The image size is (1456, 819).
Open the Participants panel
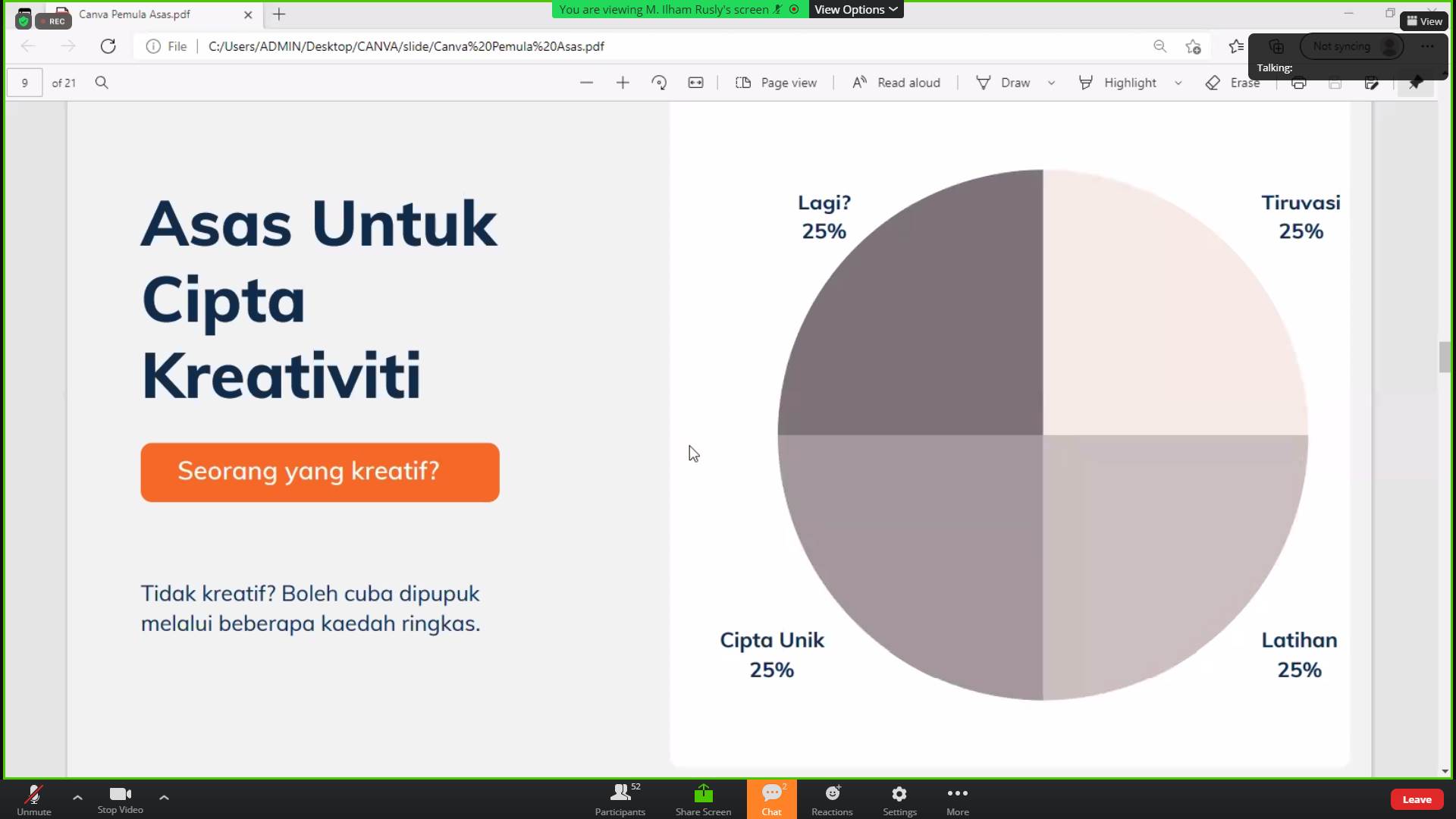point(620,800)
